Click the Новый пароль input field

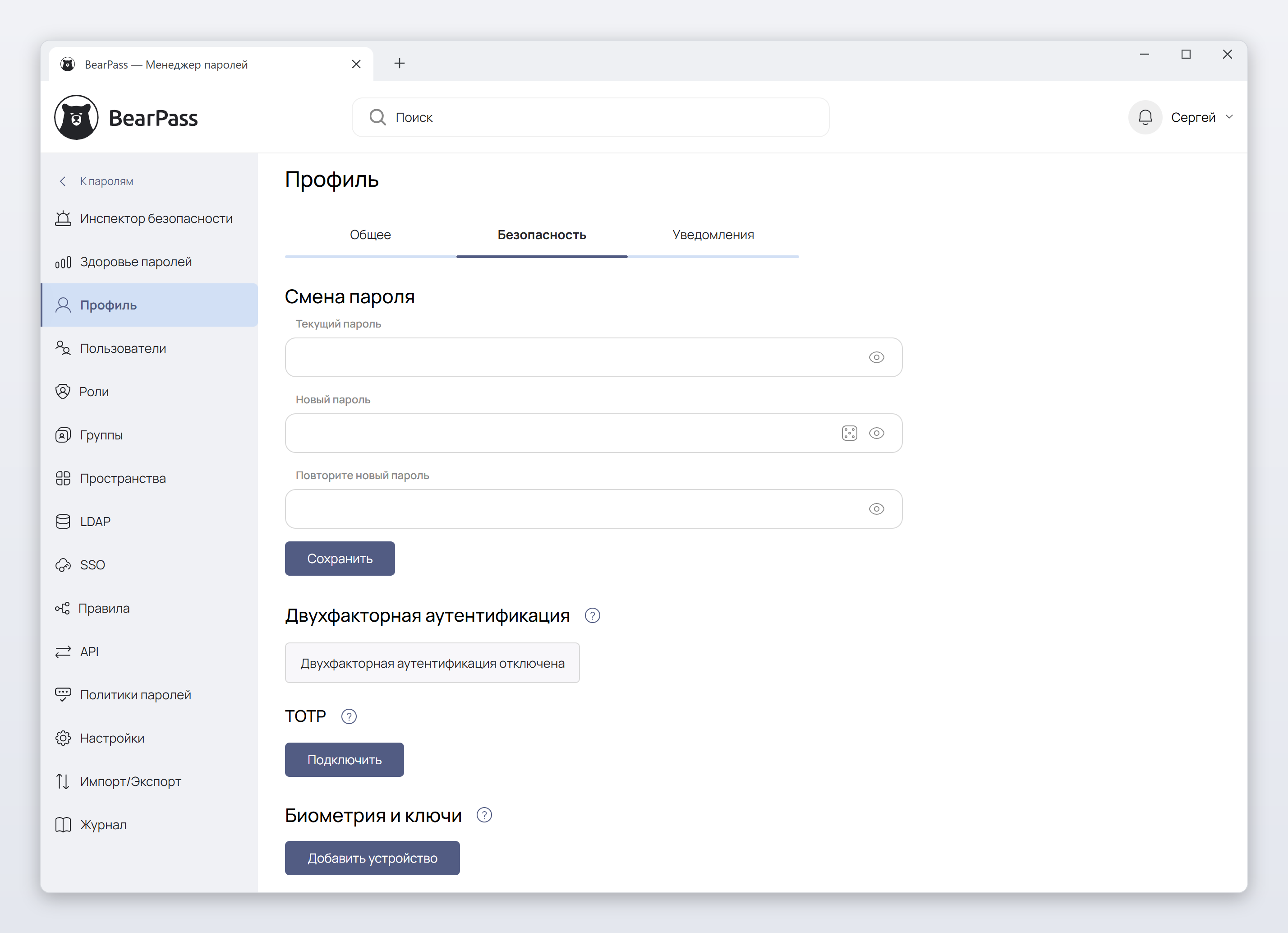[x=593, y=434]
